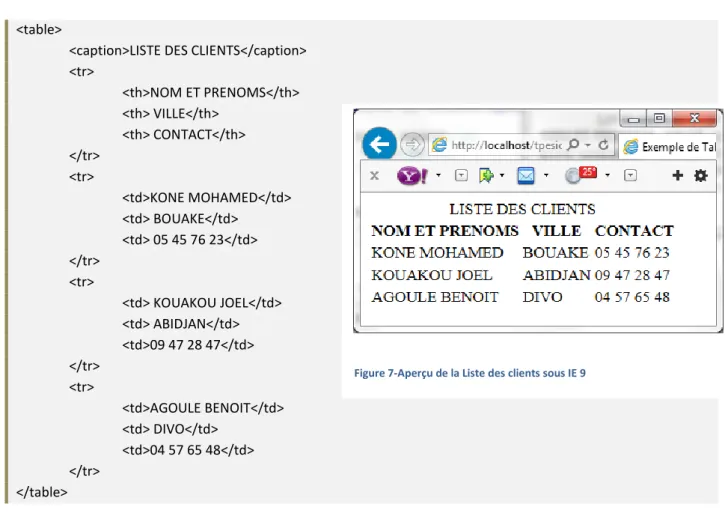
Task: Click 'ABIDJAN' cell in rendered table
Action: pos(557,275)
